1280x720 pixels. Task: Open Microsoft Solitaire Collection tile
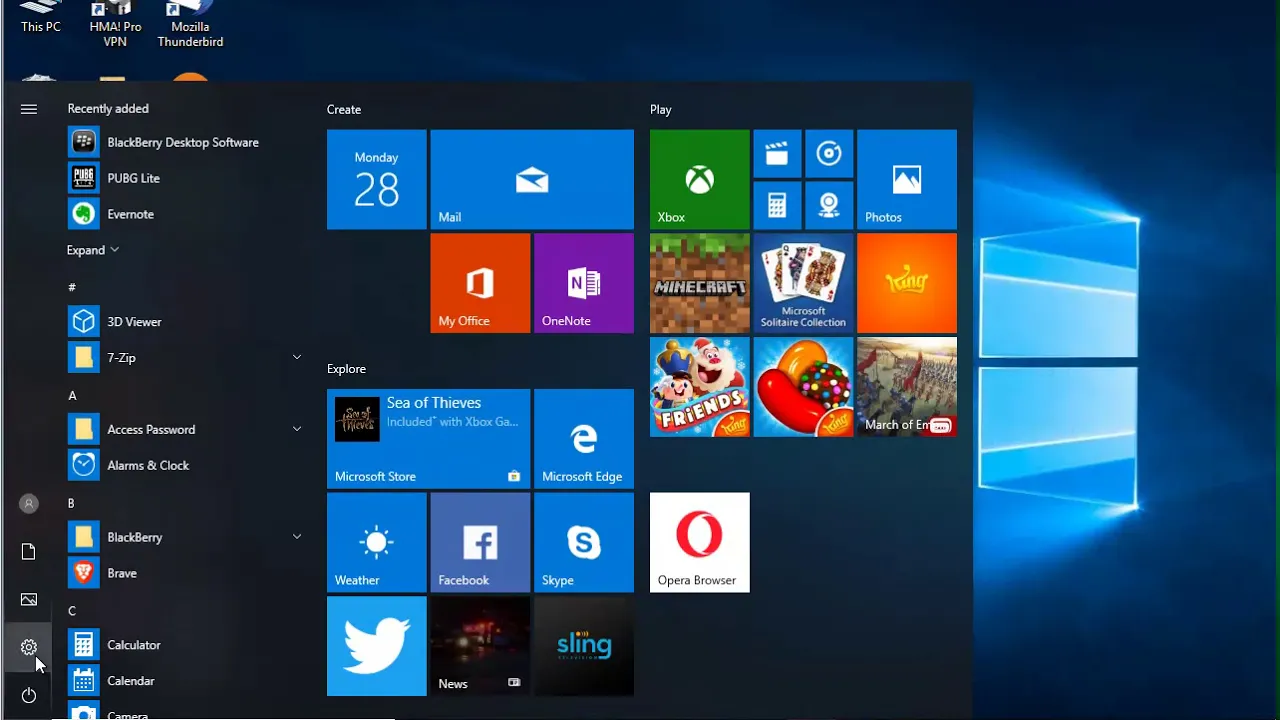pos(803,283)
